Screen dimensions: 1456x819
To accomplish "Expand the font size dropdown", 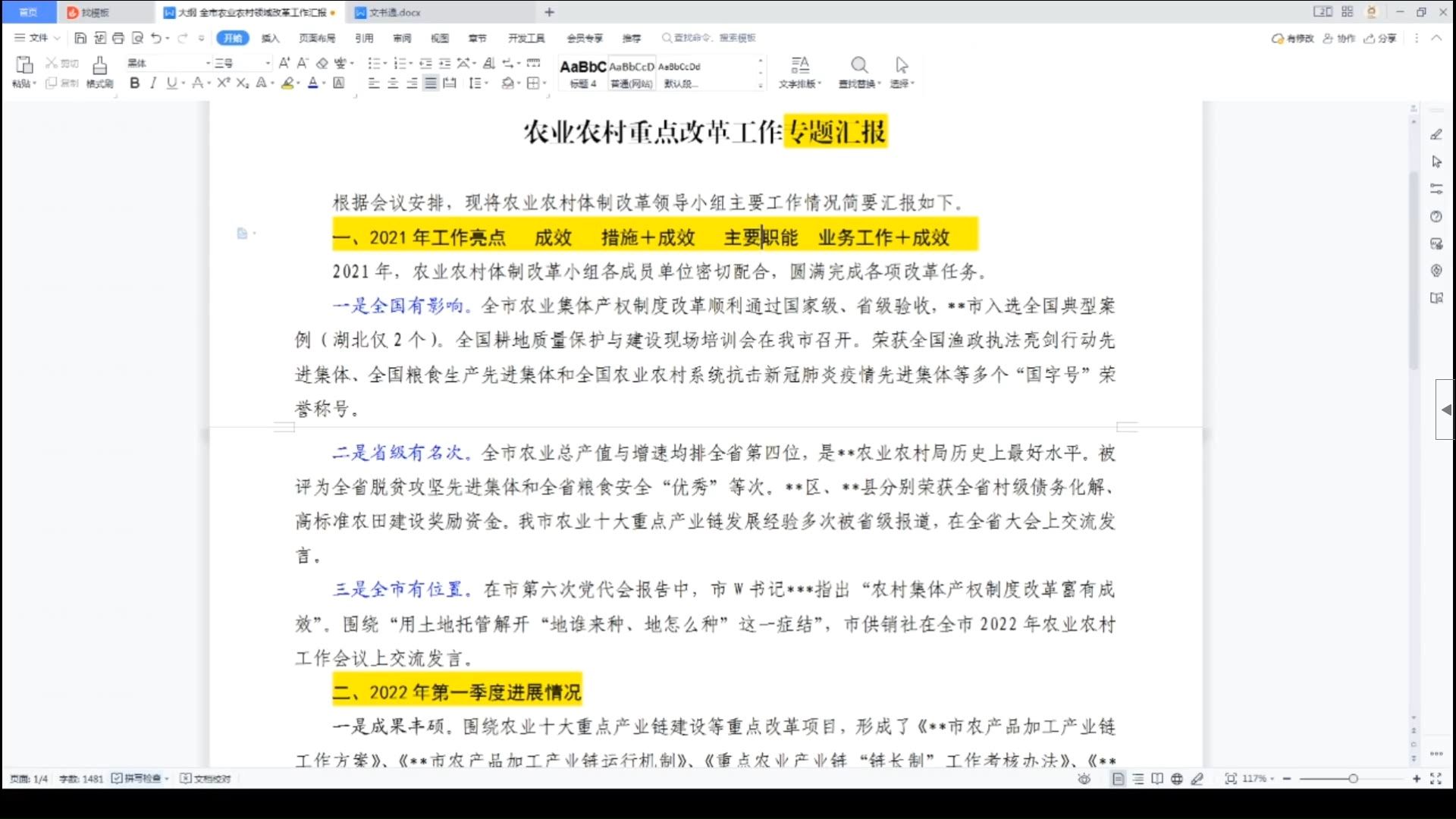I will (267, 63).
